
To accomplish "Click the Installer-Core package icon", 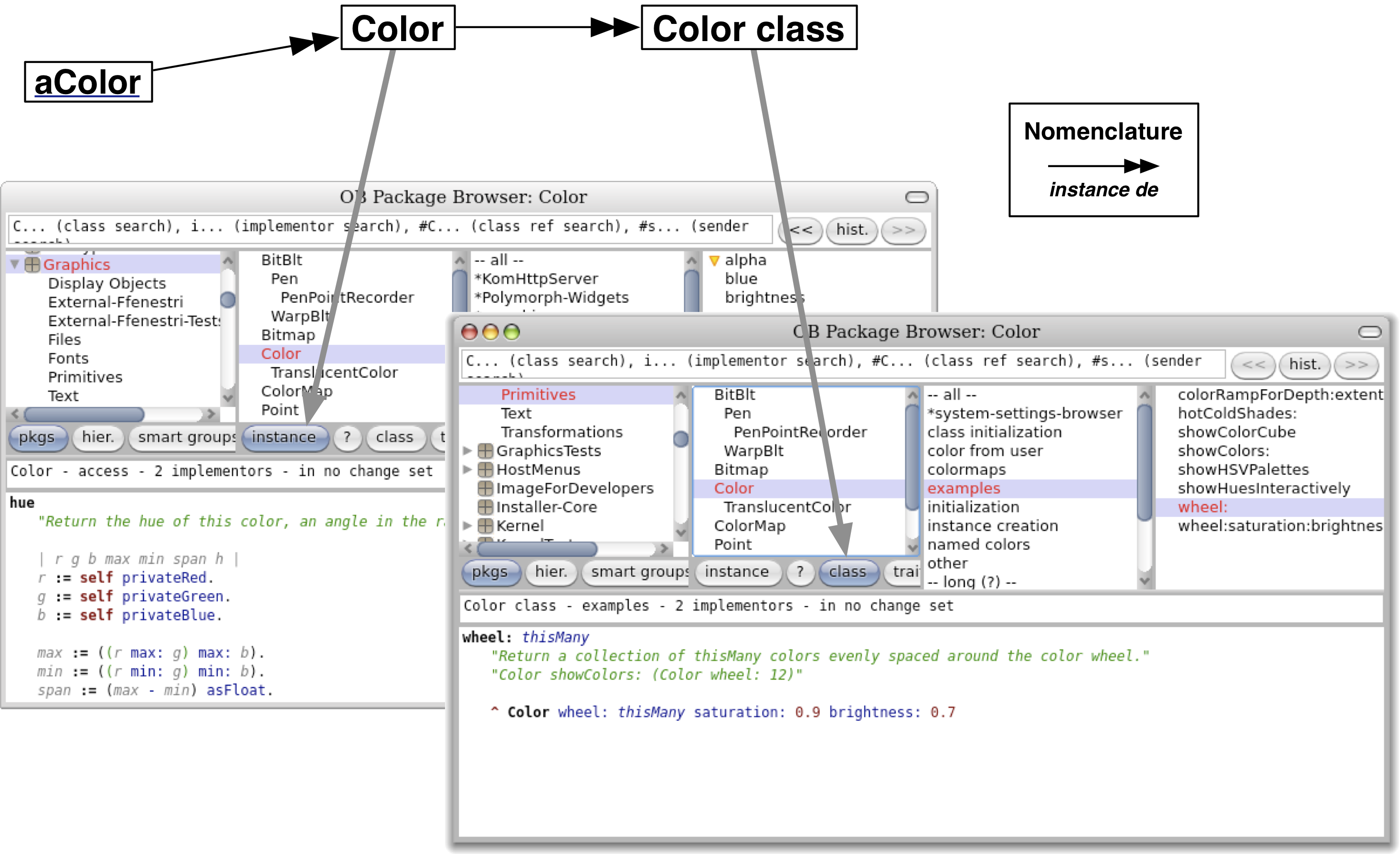I will tap(485, 507).
